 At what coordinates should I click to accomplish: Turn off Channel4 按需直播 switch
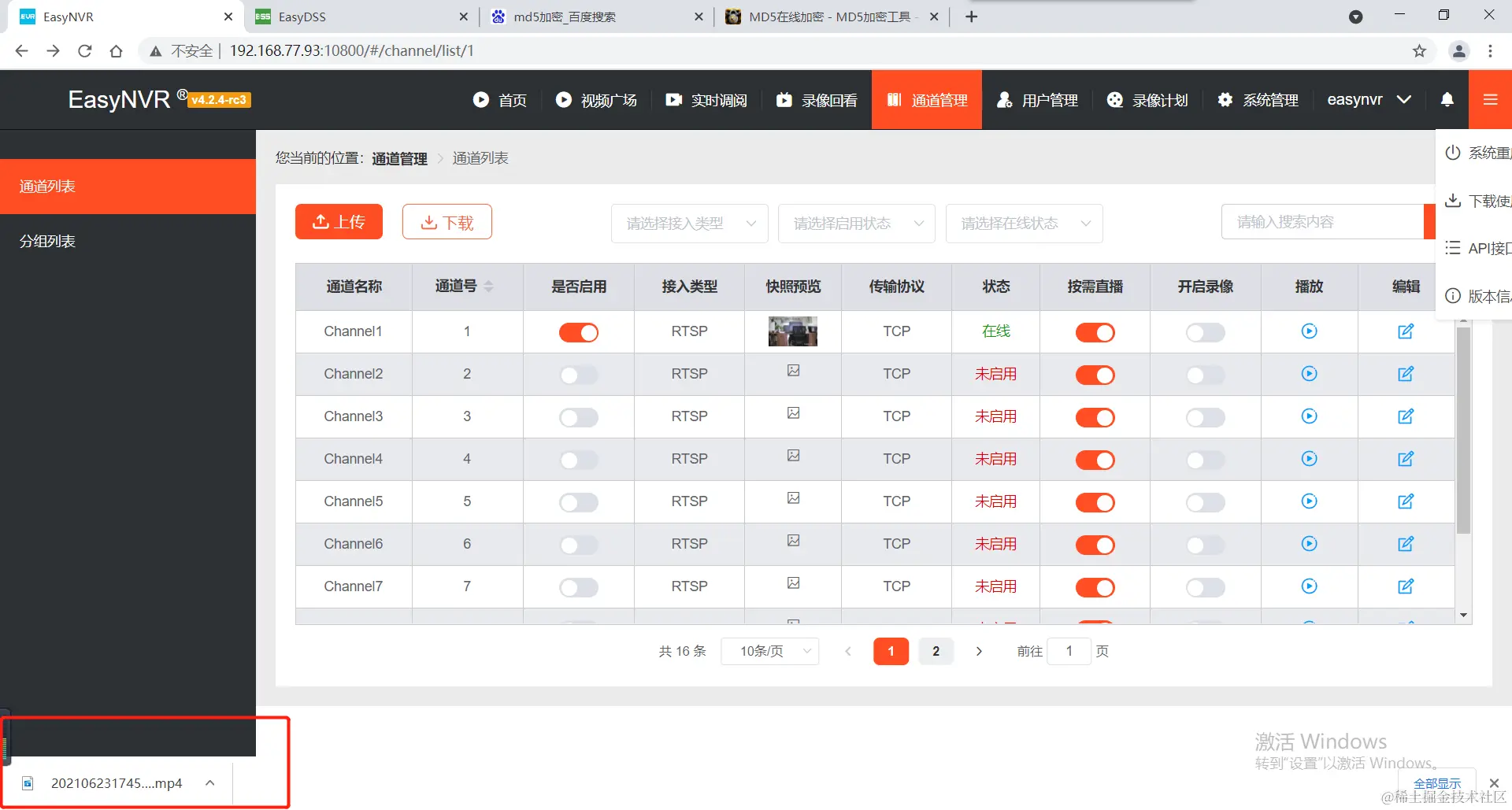pyautogui.click(x=1095, y=460)
